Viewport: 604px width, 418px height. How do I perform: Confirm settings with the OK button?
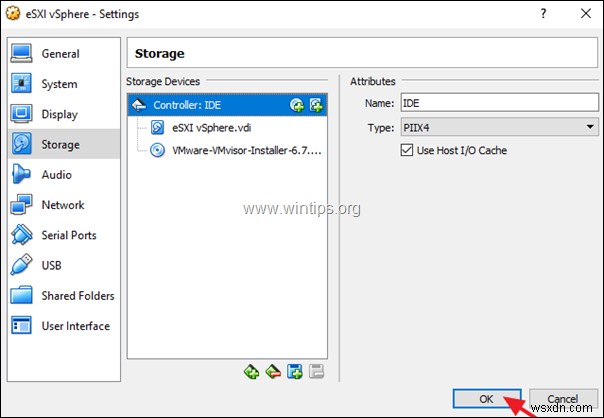pos(487,399)
